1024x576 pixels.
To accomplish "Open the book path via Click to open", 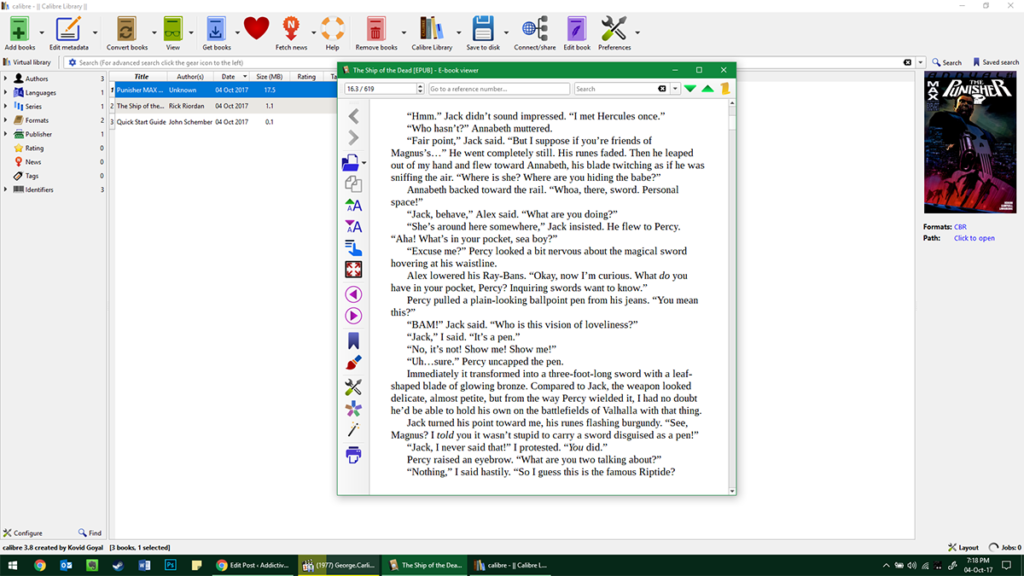I will (x=975, y=238).
